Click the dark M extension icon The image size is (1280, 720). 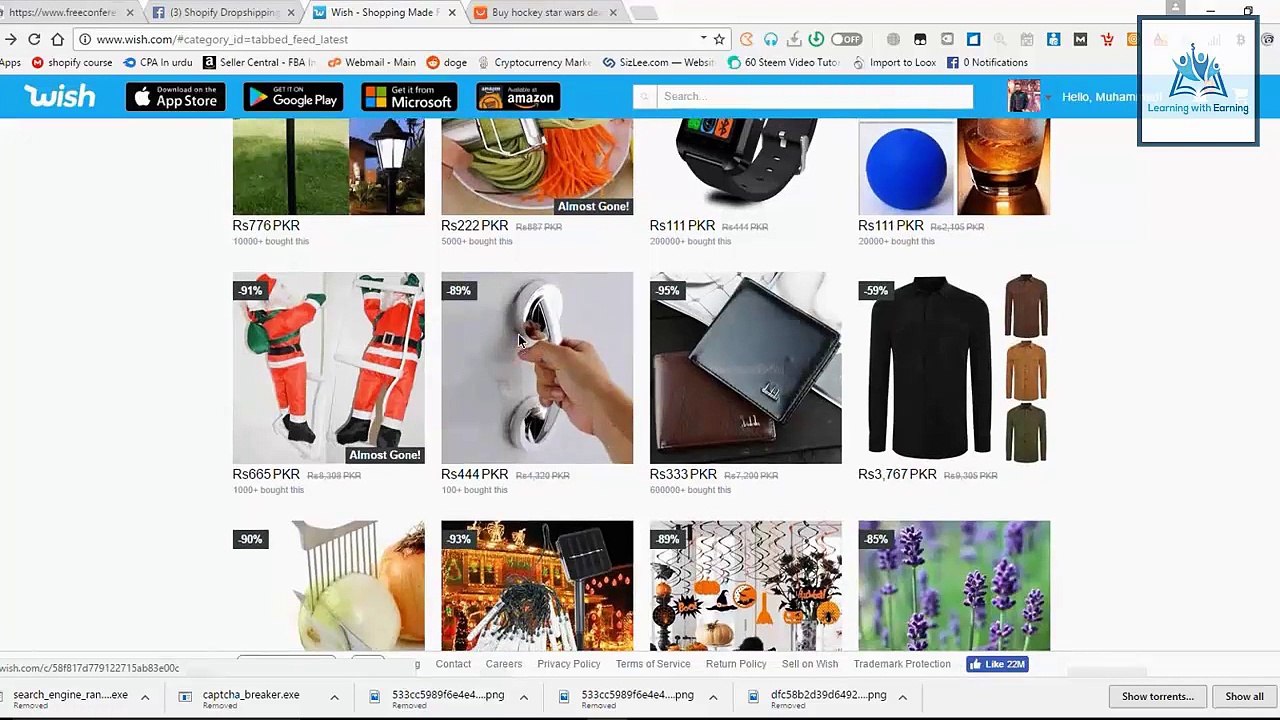[x=1080, y=39]
